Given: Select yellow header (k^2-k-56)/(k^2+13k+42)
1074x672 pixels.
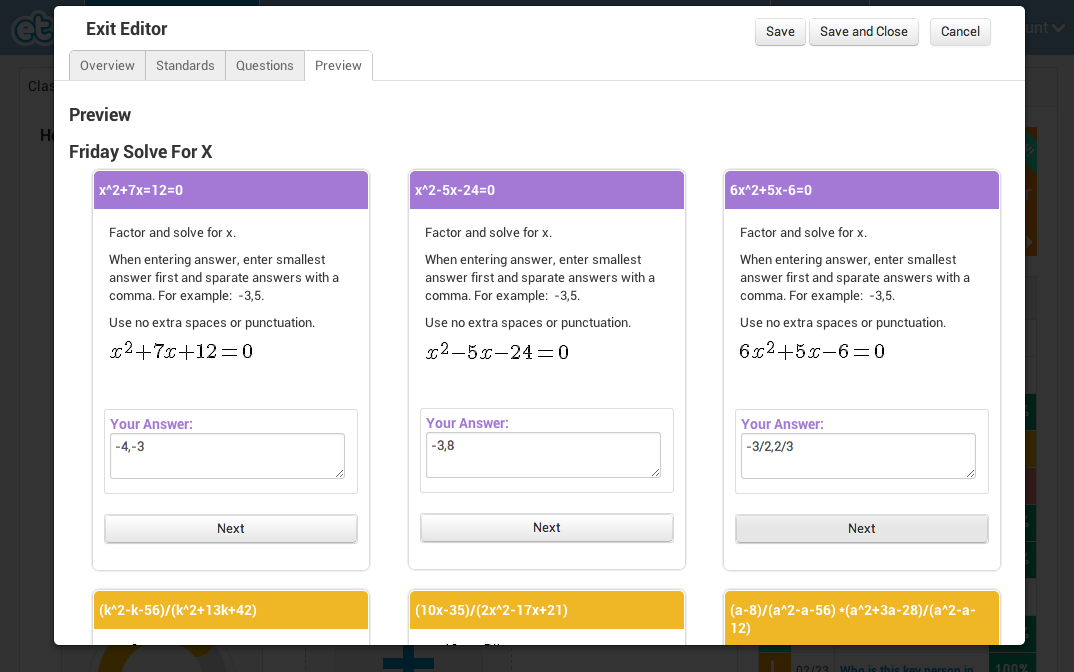Looking at the screenshot, I should click(231, 610).
